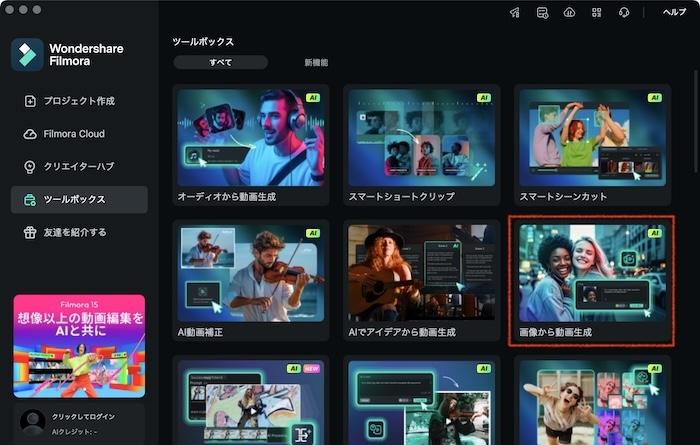This screenshot has height=445, width=700.
Task: Open the grid apps icon in top bar
Action: tap(596, 12)
